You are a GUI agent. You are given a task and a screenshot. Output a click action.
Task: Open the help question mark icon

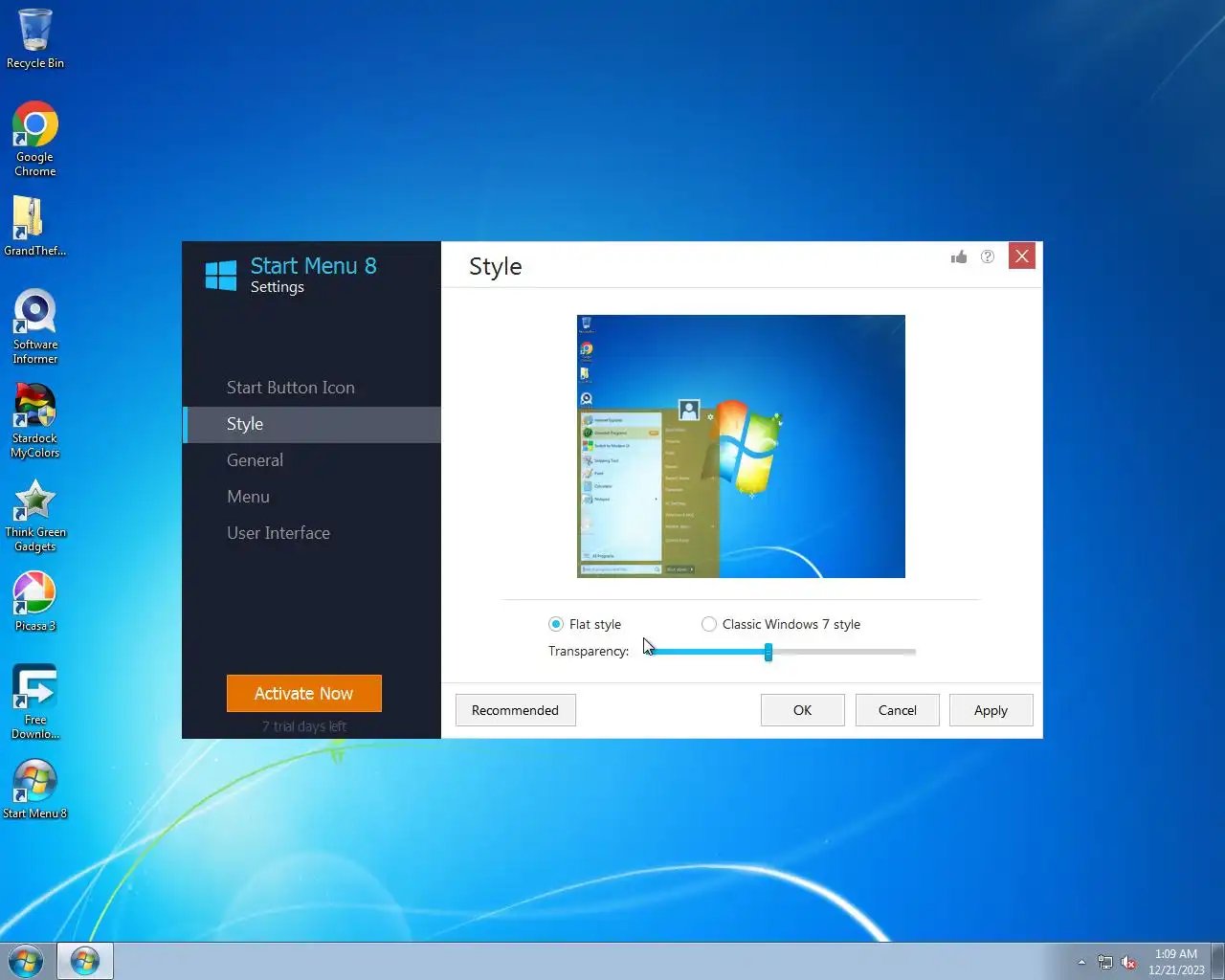point(988,256)
